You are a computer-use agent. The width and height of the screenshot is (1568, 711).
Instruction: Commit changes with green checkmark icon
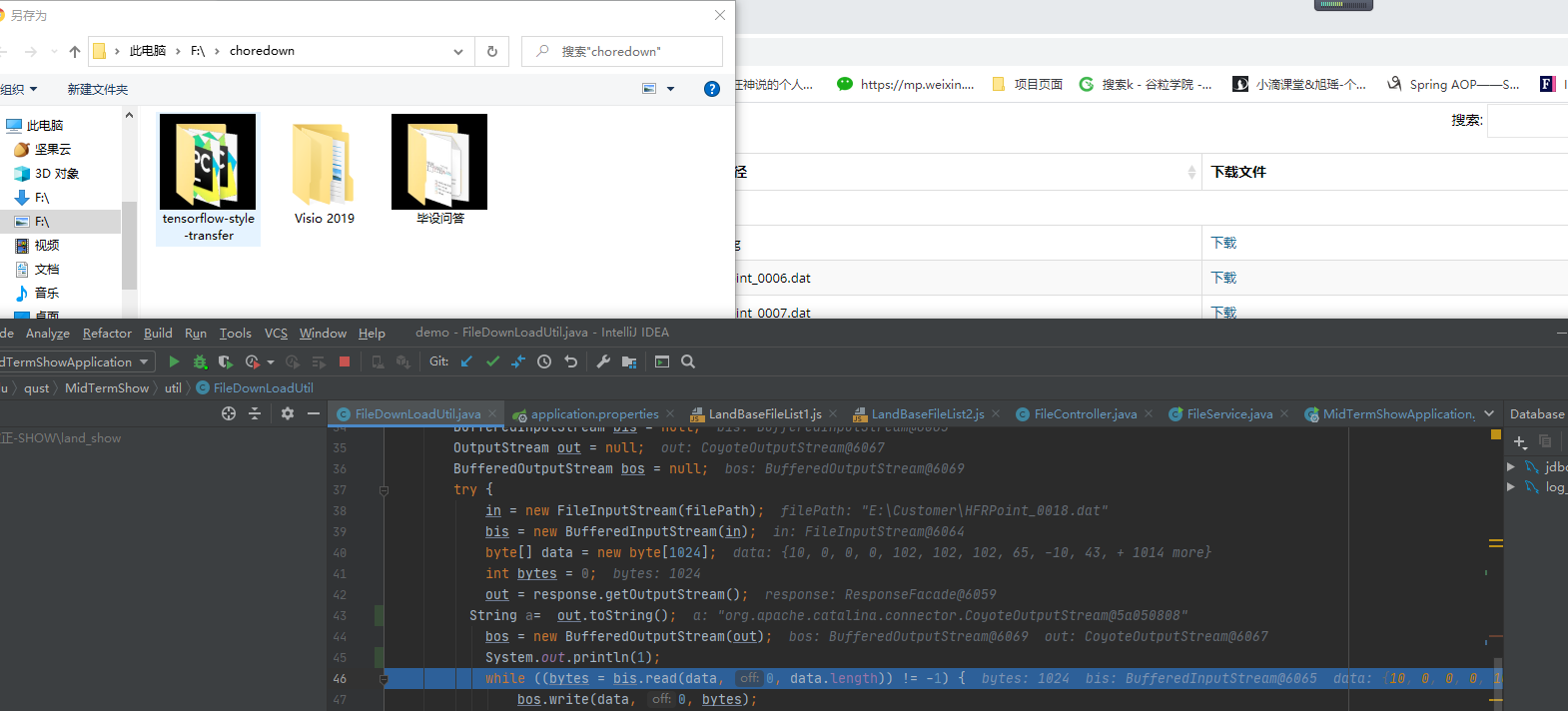point(492,361)
